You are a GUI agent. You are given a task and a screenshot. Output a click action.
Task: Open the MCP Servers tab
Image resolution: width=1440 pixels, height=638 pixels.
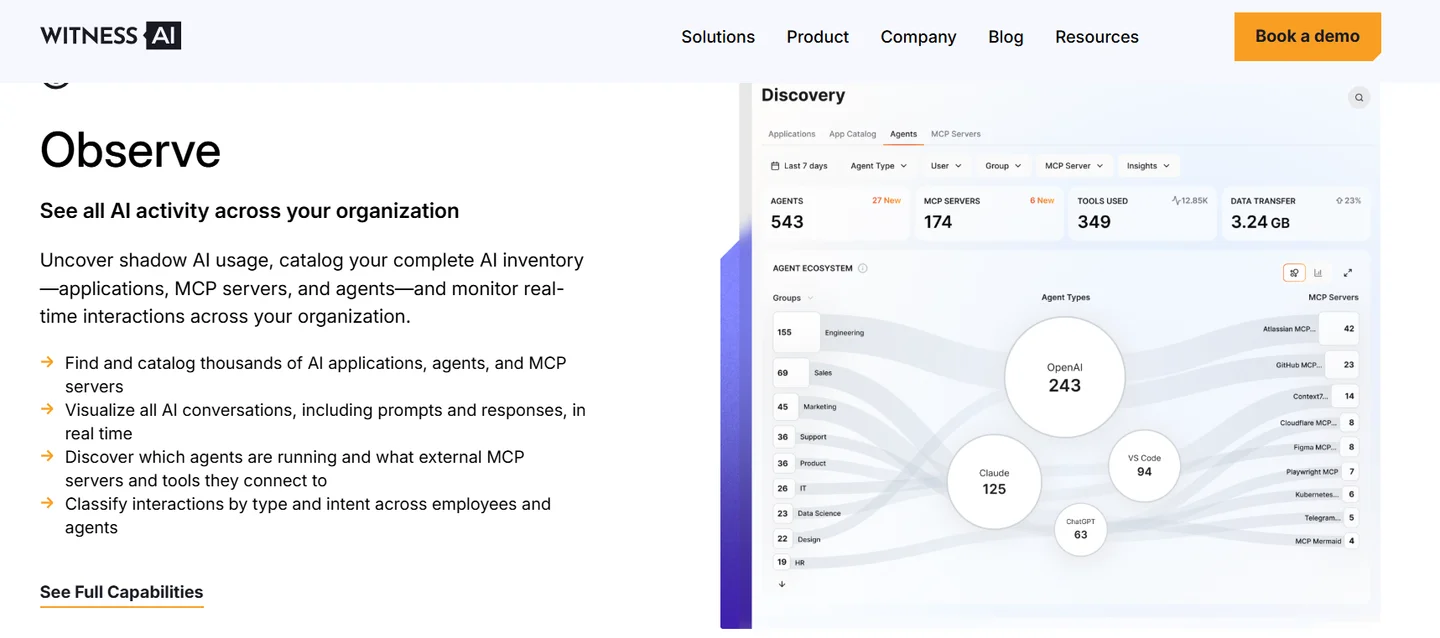(x=955, y=134)
